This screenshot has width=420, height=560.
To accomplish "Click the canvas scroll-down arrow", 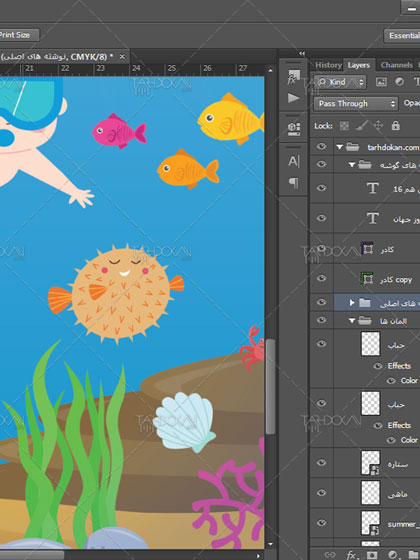I will [270, 544].
